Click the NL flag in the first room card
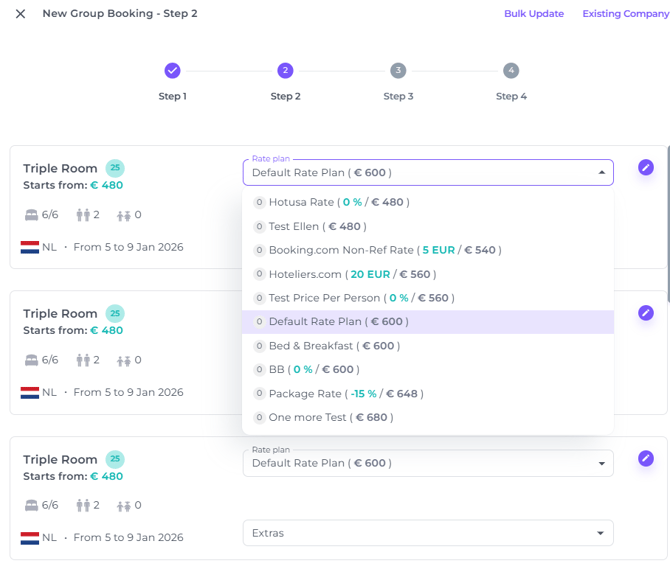The height and width of the screenshot is (569, 670). coord(29,247)
